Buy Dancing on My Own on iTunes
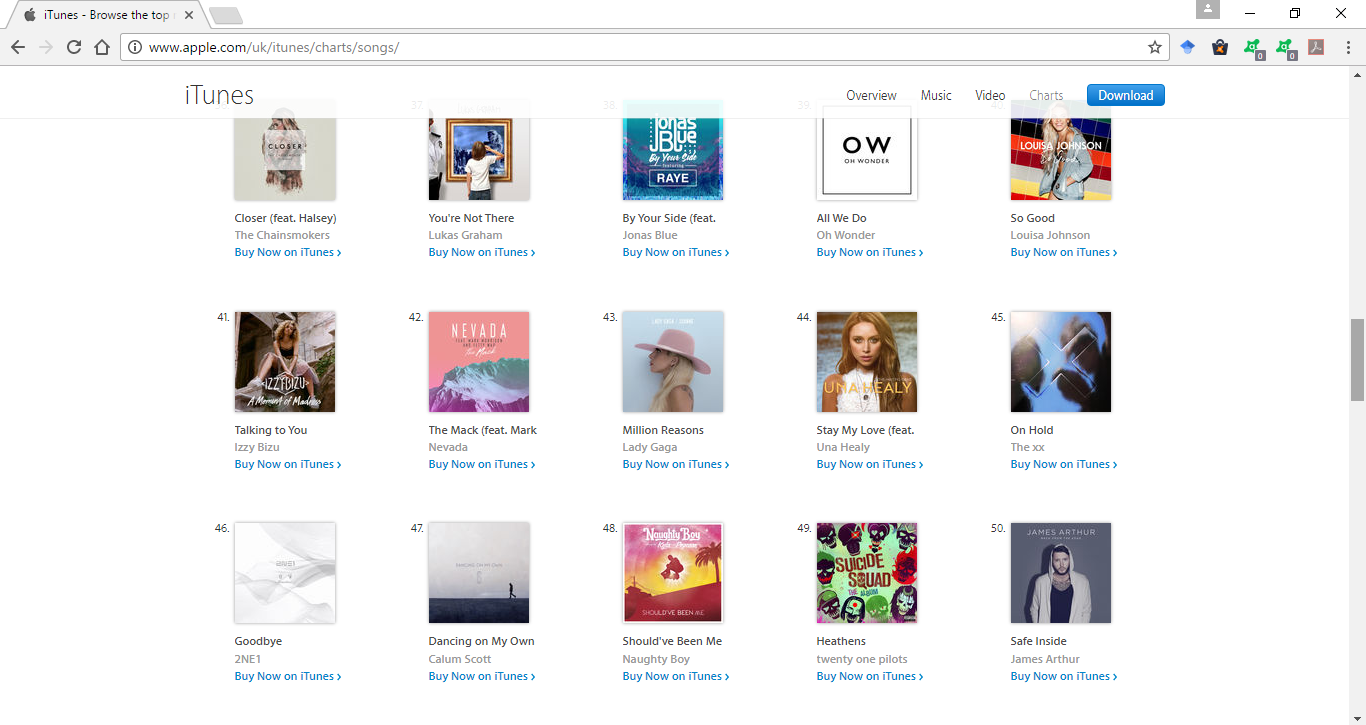The width and height of the screenshot is (1366, 725). click(482, 676)
